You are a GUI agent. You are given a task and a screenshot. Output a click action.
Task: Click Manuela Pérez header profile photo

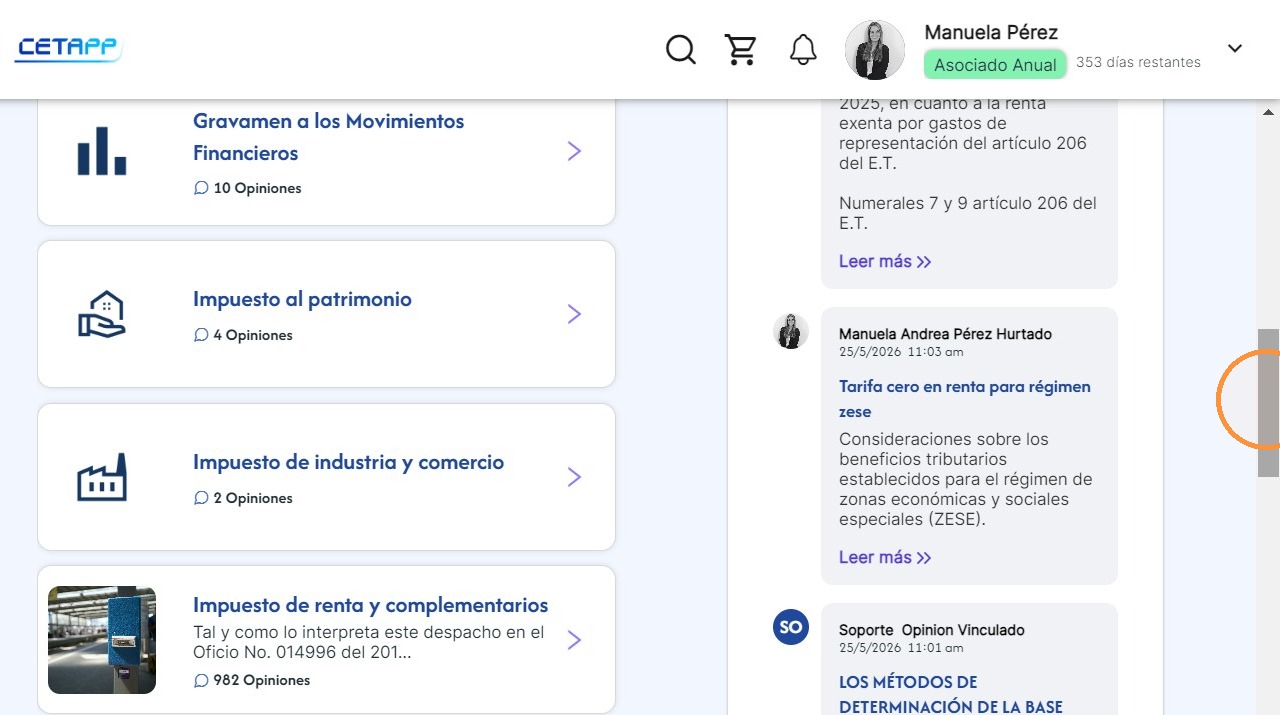(875, 50)
